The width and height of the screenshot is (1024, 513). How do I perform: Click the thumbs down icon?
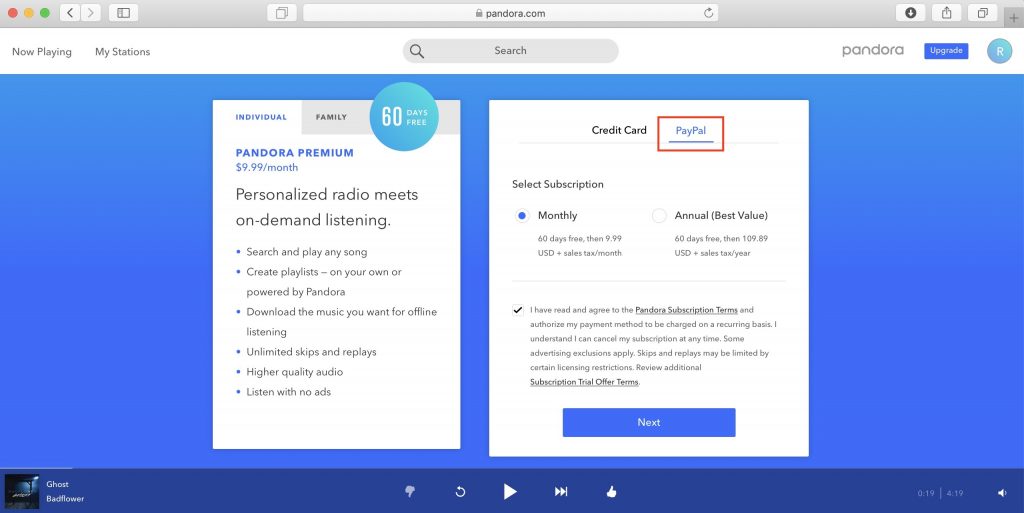pyautogui.click(x=409, y=491)
